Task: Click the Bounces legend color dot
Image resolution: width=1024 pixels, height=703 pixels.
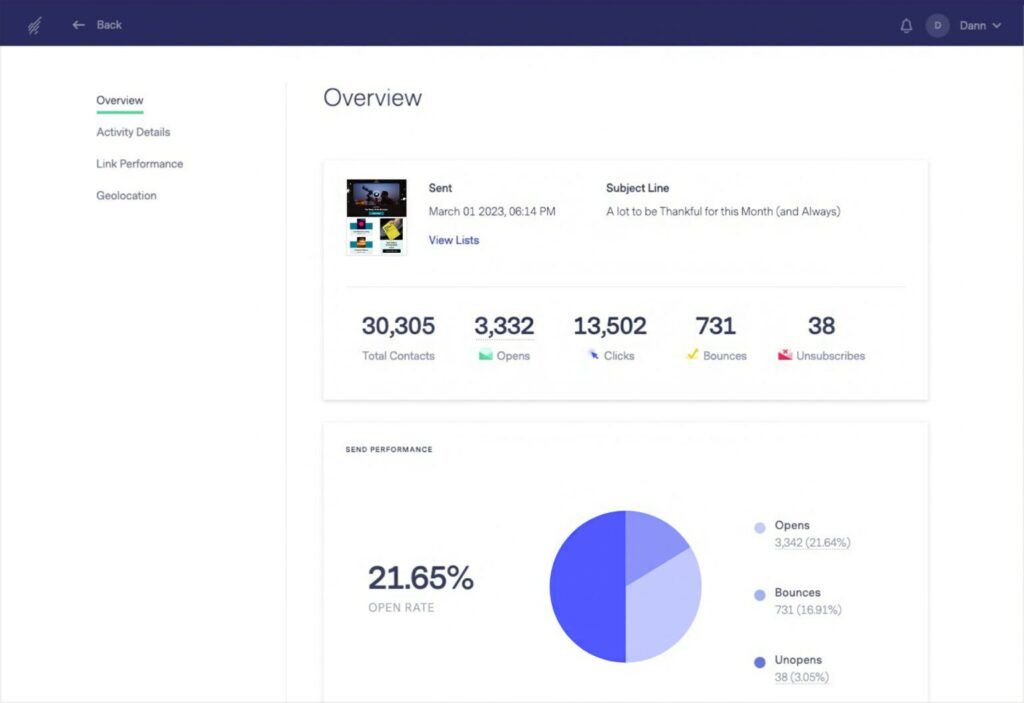Action: (759, 594)
